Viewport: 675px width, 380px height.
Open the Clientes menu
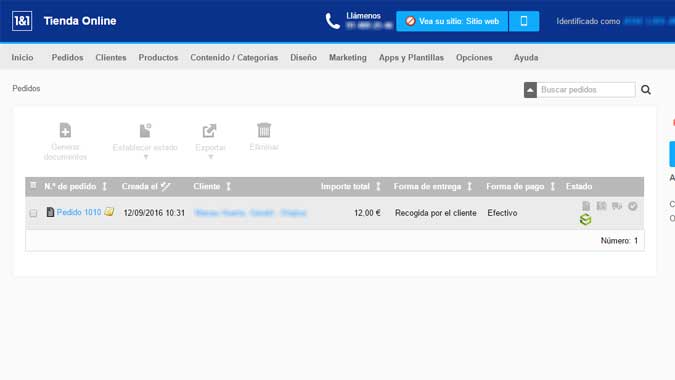pos(111,58)
